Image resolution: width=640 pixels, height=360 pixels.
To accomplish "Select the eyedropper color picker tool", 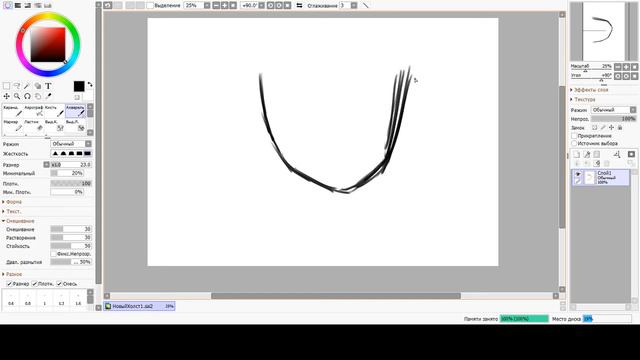I will pos(48,96).
